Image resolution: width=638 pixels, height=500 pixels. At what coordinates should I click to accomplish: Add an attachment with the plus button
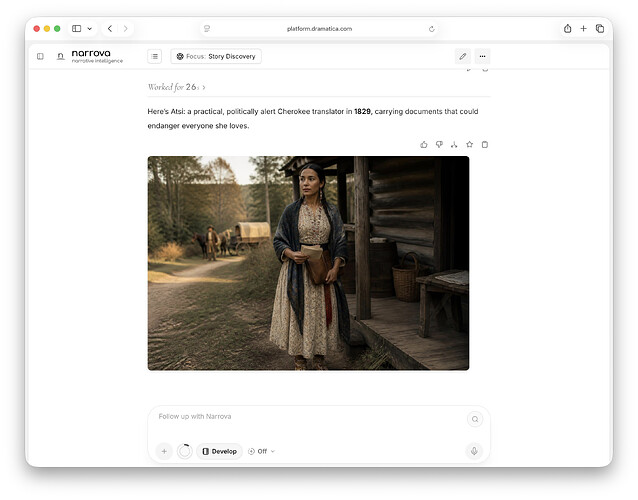point(164,451)
